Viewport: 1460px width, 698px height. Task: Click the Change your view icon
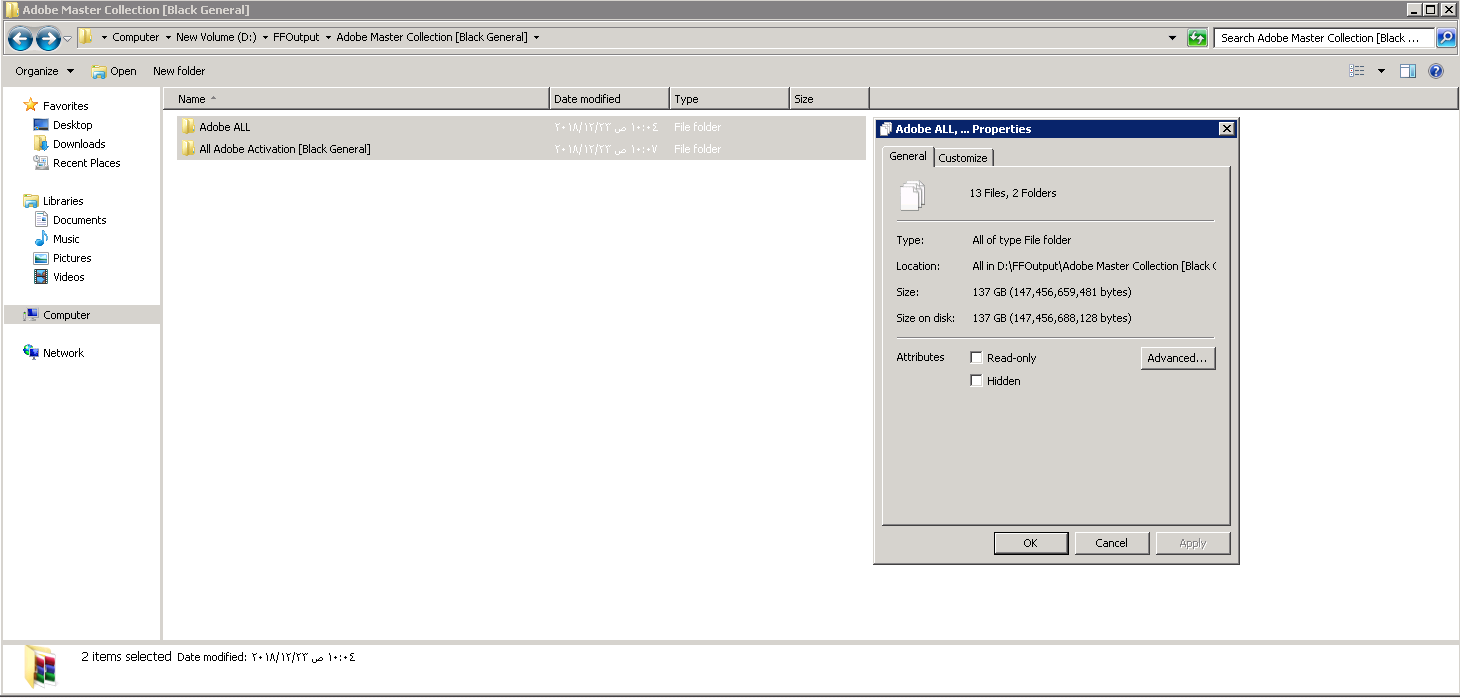tap(1357, 71)
